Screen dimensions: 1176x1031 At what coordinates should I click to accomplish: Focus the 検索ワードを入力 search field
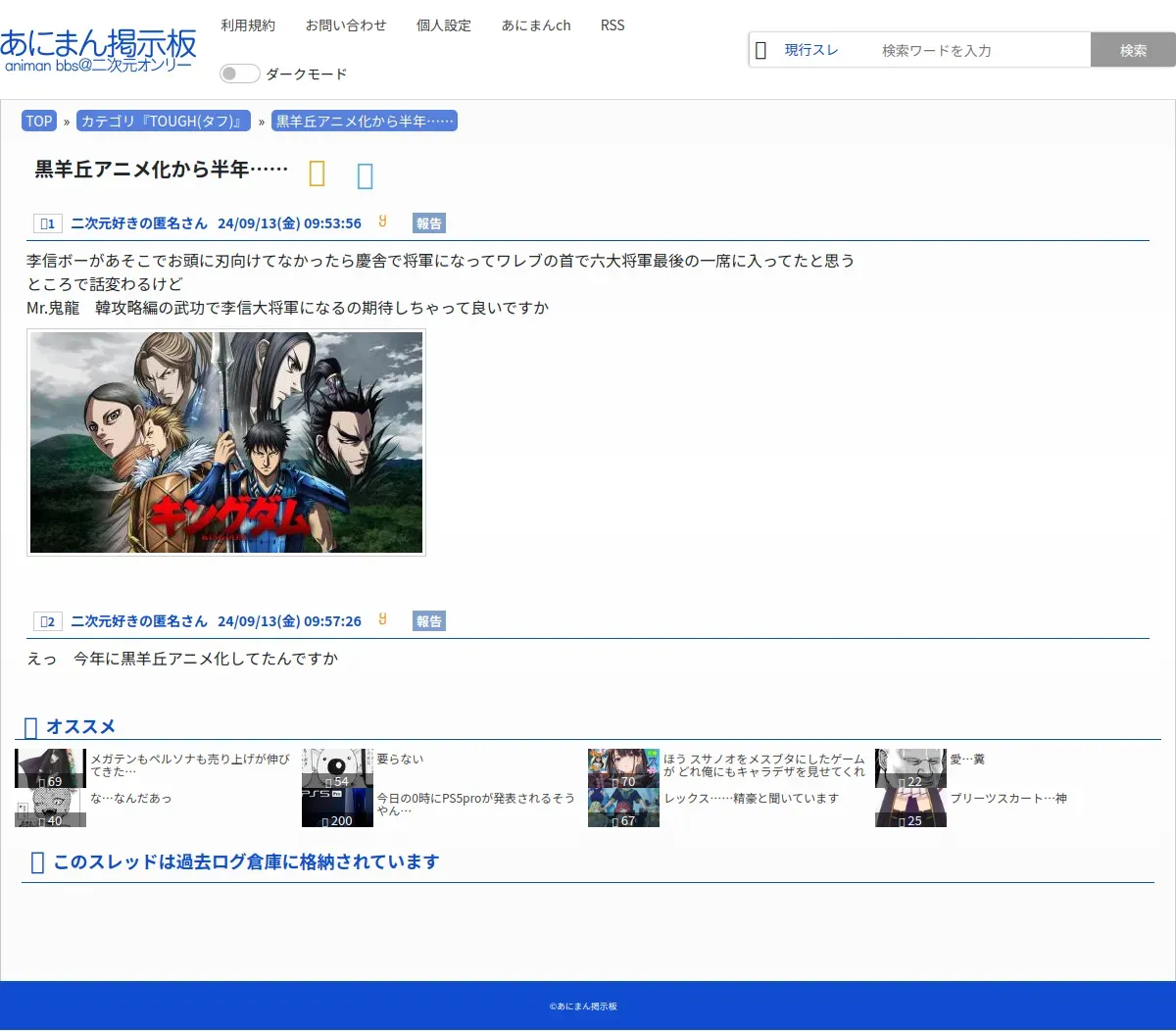pyautogui.click(x=980, y=50)
